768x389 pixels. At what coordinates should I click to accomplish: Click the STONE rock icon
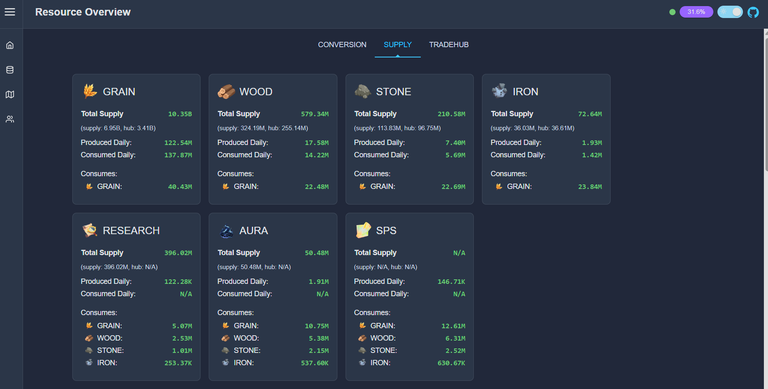[x=363, y=91]
